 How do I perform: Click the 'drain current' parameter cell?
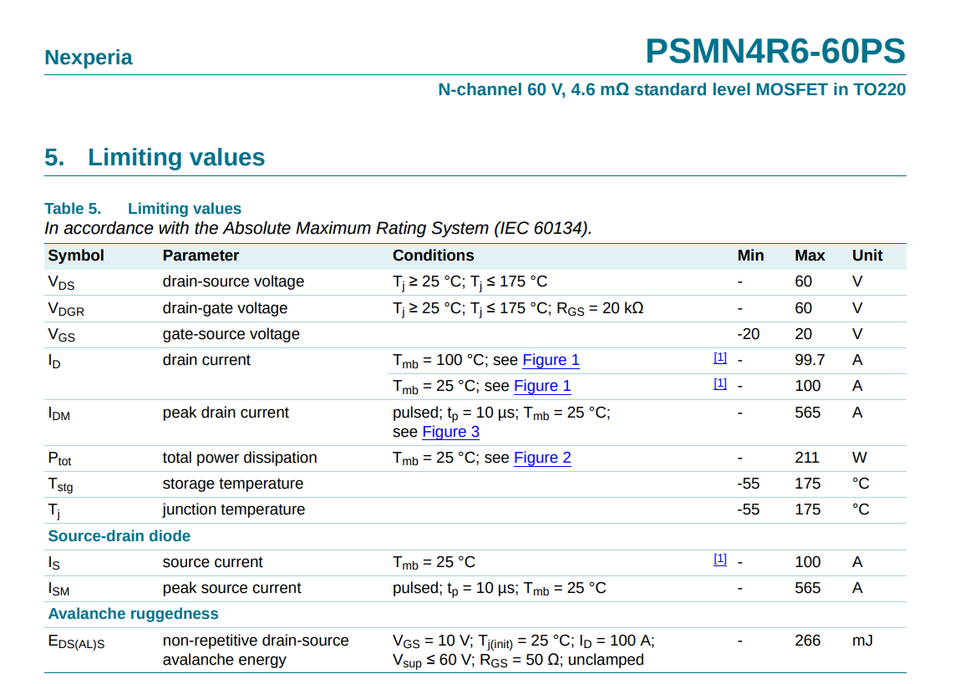coord(206,360)
